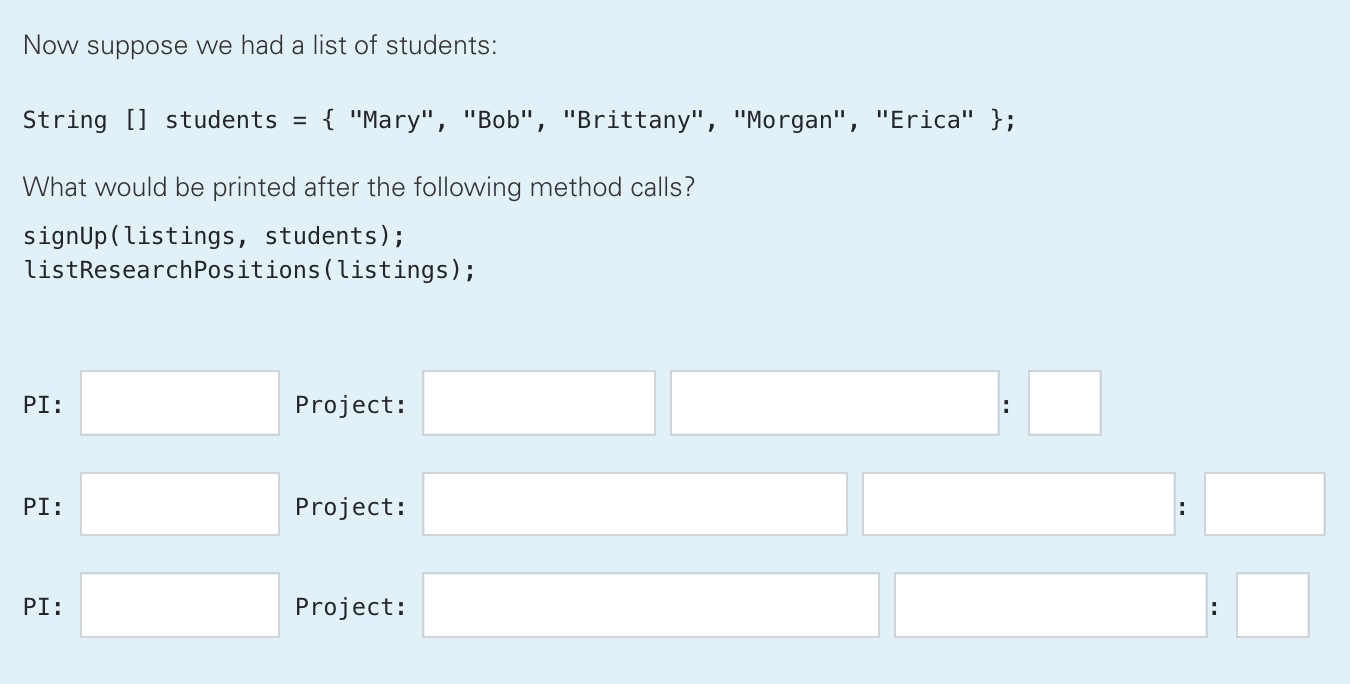
Task: Click the second row PI input field
Action: 179,504
